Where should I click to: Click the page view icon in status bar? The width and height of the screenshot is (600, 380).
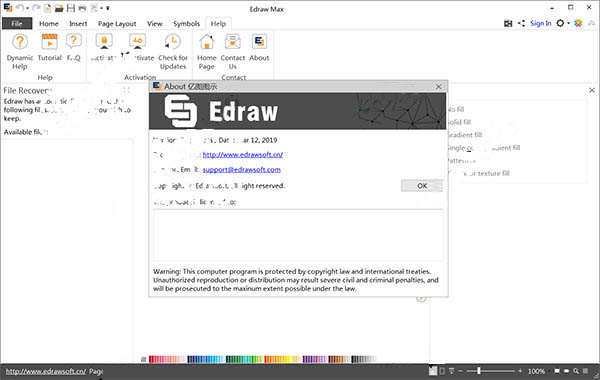tap(433, 371)
